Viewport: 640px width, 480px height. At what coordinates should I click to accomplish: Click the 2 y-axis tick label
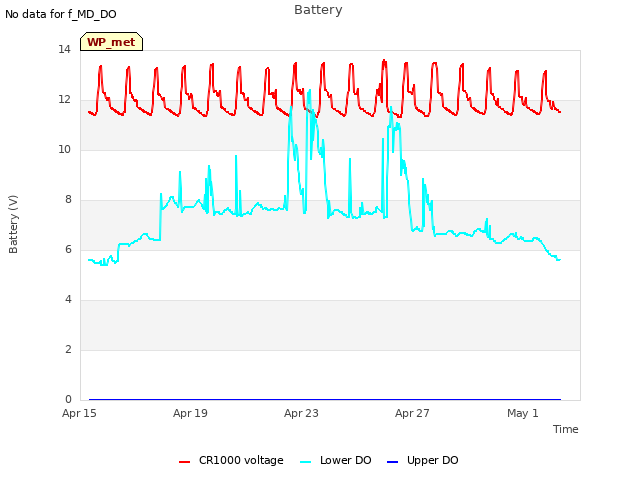point(68,350)
